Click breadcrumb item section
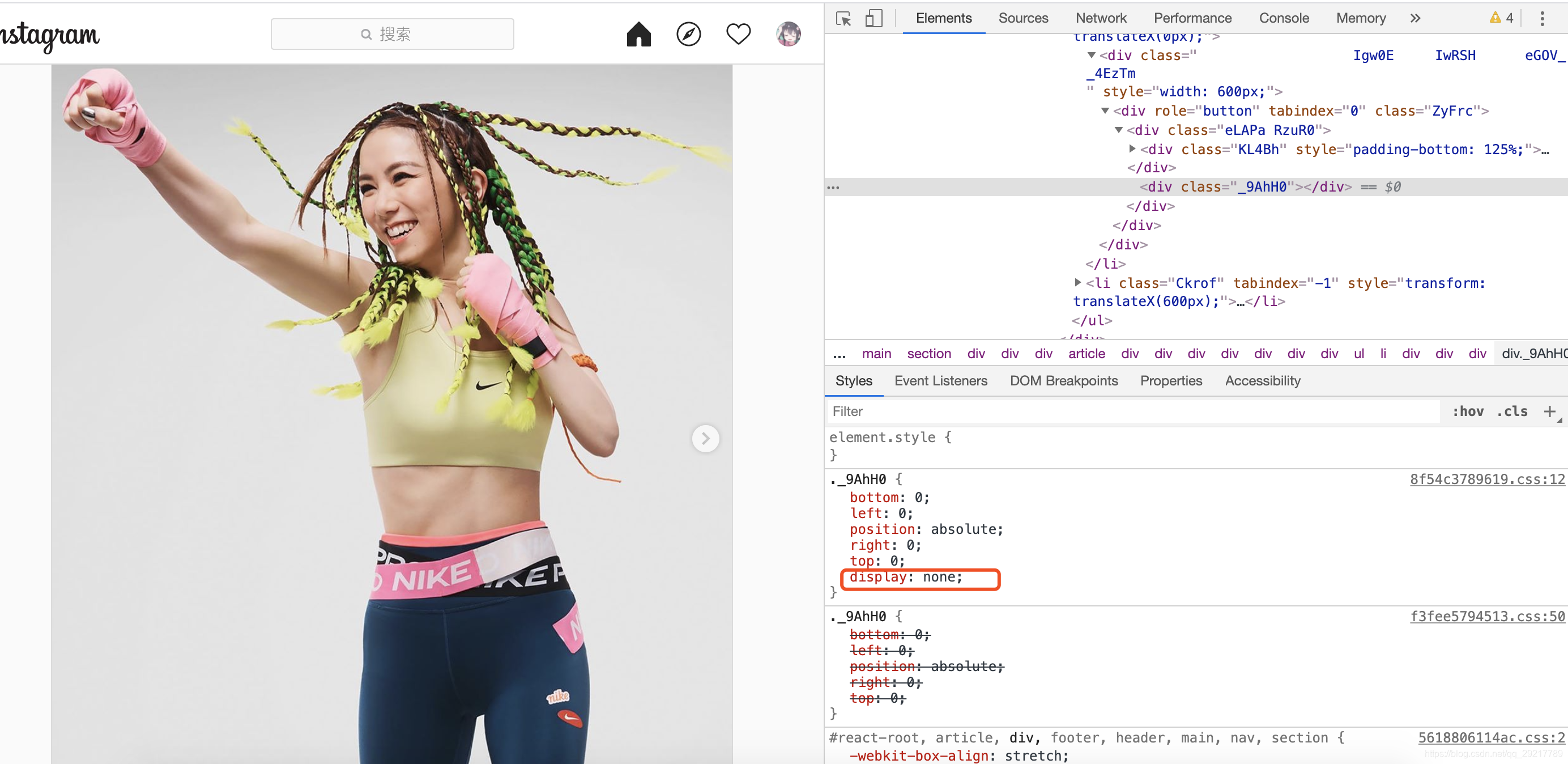This screenshot has height=764, width=1568. tap(929, 354)
